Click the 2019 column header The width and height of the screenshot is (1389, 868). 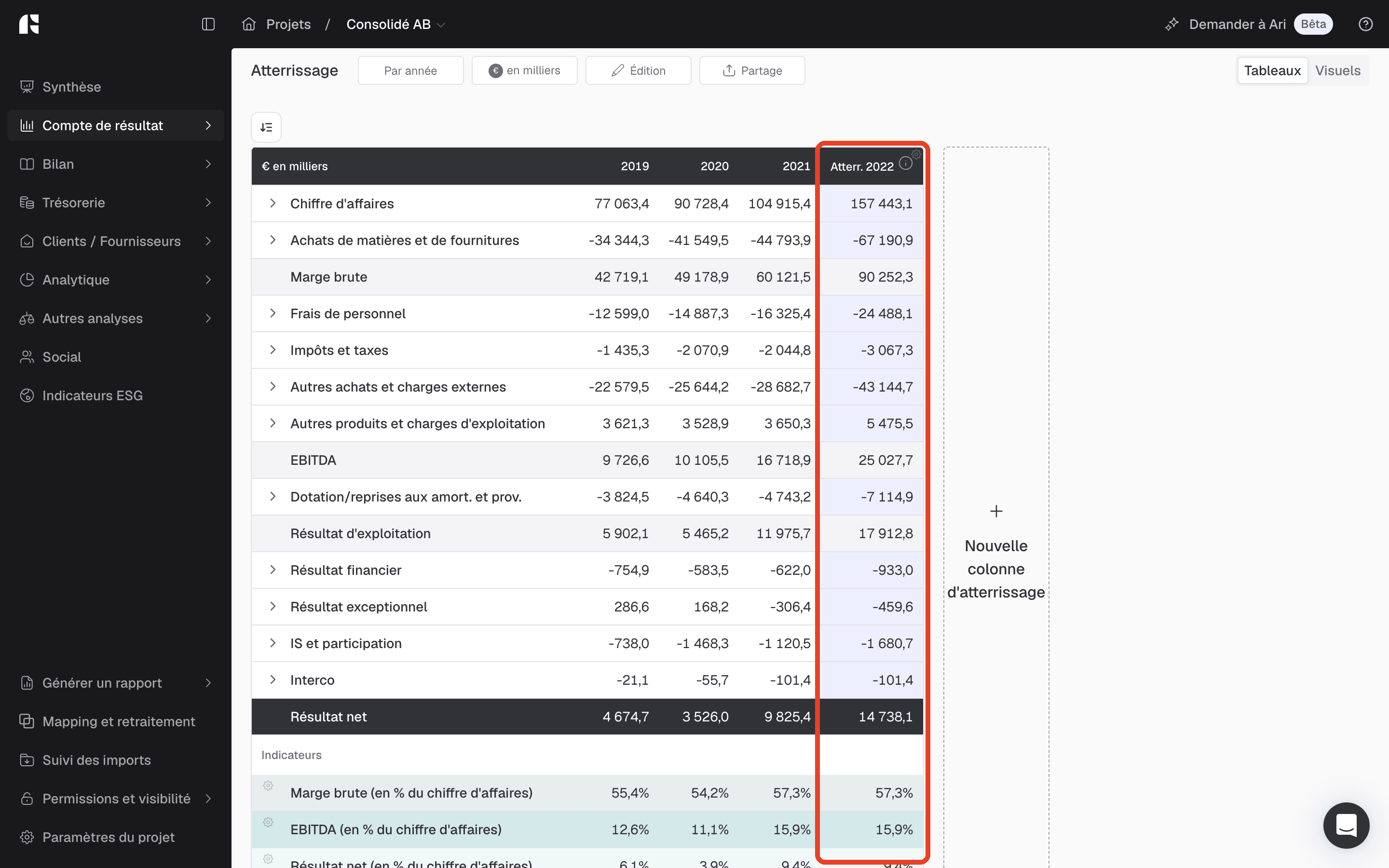pos(635,166)
